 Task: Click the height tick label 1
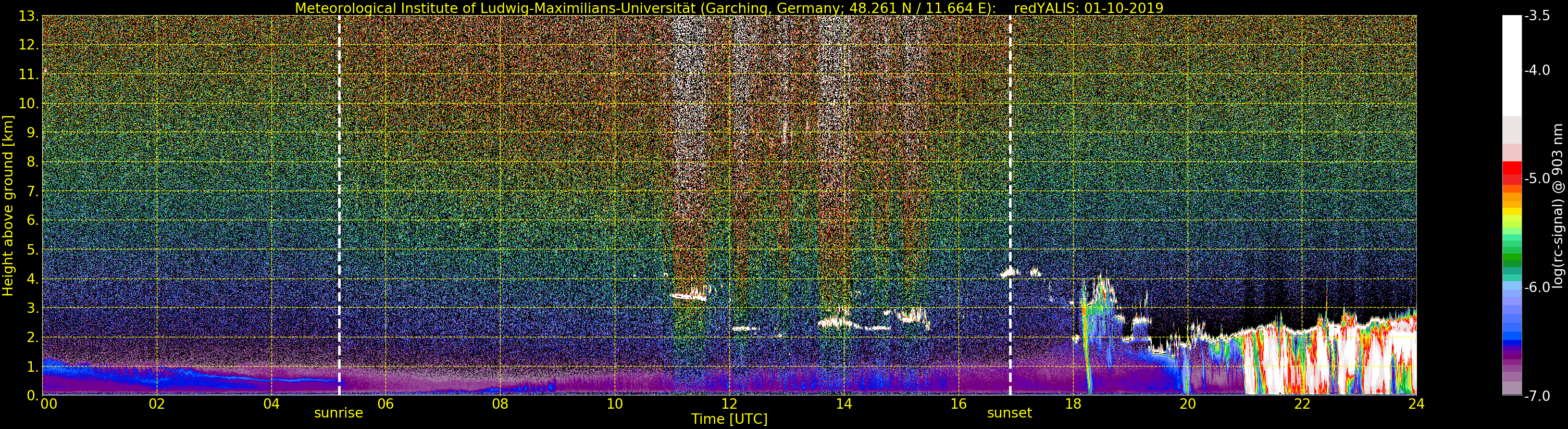[33, 367]
